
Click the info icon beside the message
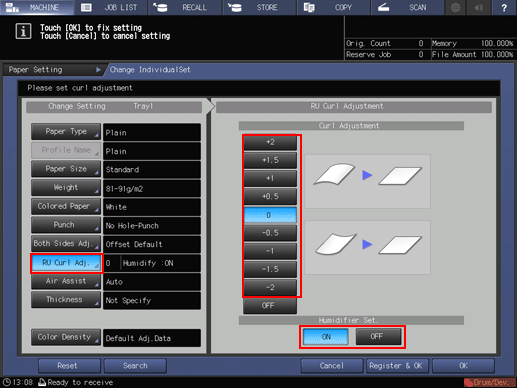point(23,32)
